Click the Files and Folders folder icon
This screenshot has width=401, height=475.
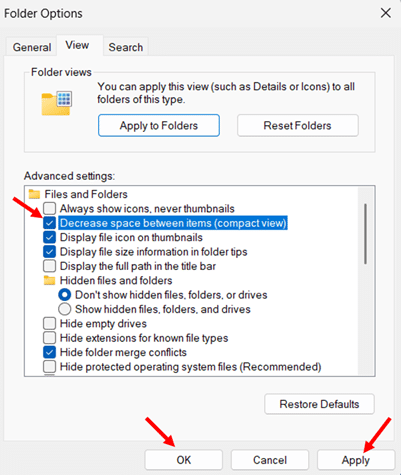pos(34,194)
